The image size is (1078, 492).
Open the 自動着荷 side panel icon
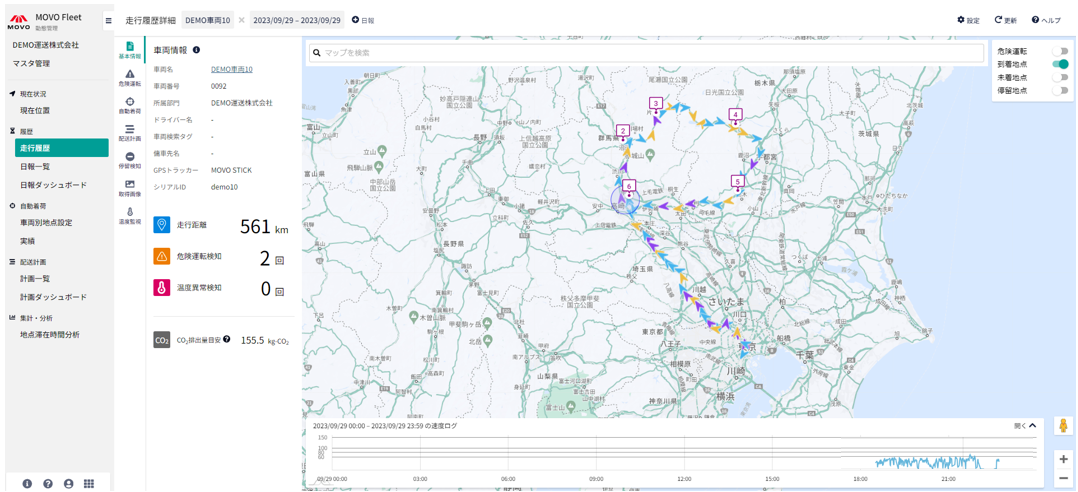point(130,105)
